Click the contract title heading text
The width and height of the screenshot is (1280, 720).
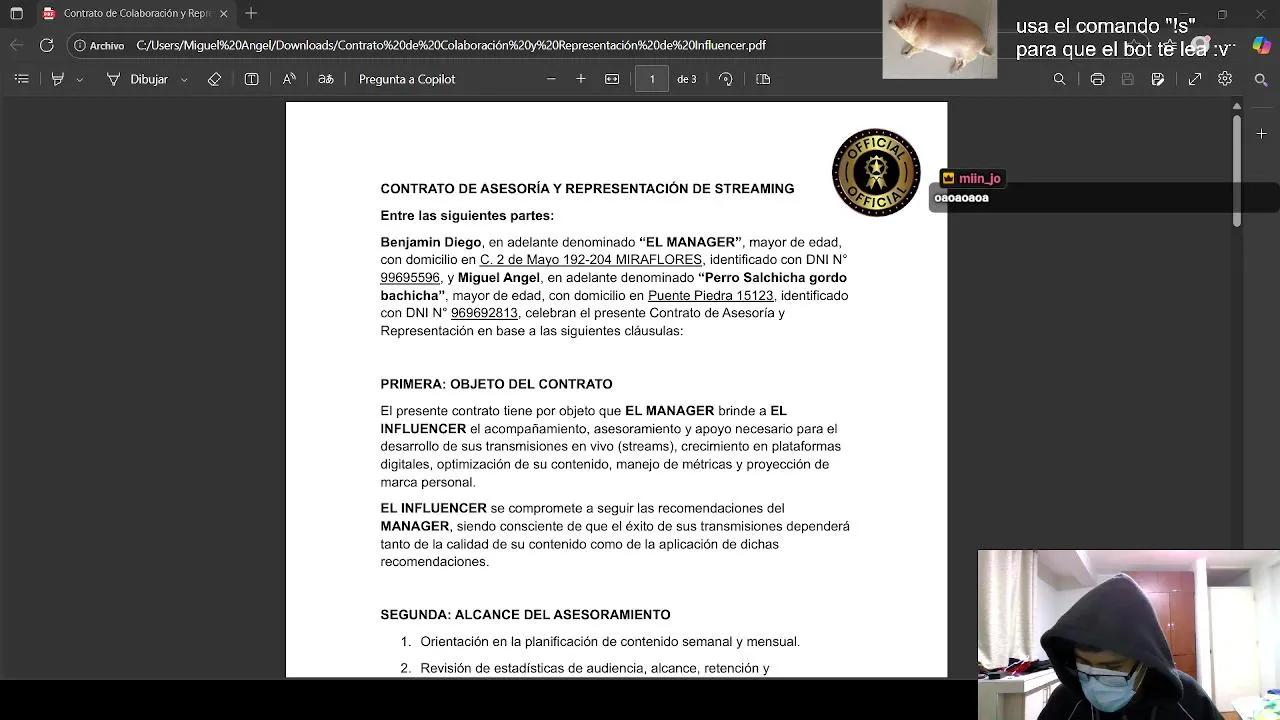pyautogui.click(x=587, y=188)
